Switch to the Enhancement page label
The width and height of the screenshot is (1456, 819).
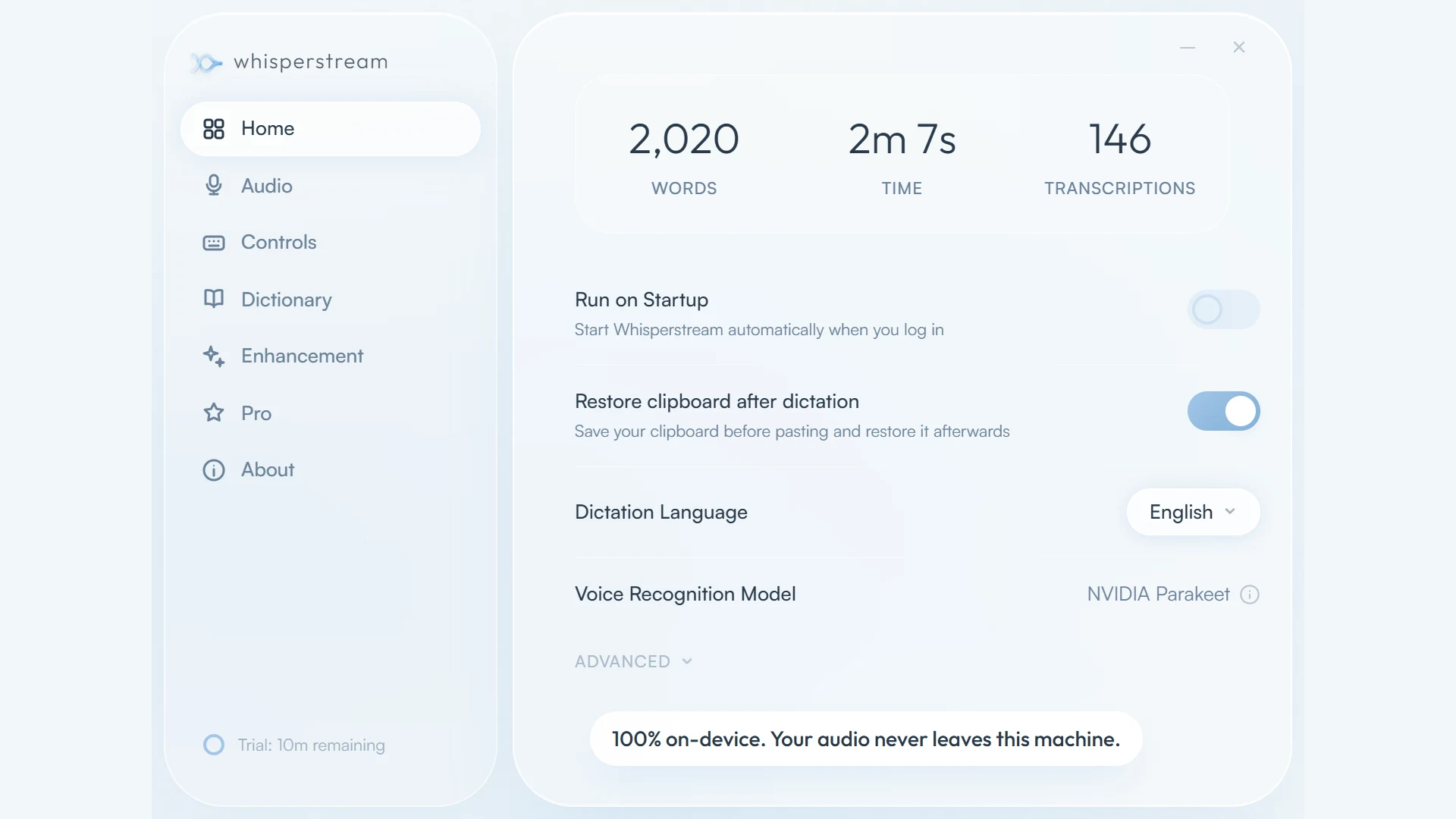point(303,356)
